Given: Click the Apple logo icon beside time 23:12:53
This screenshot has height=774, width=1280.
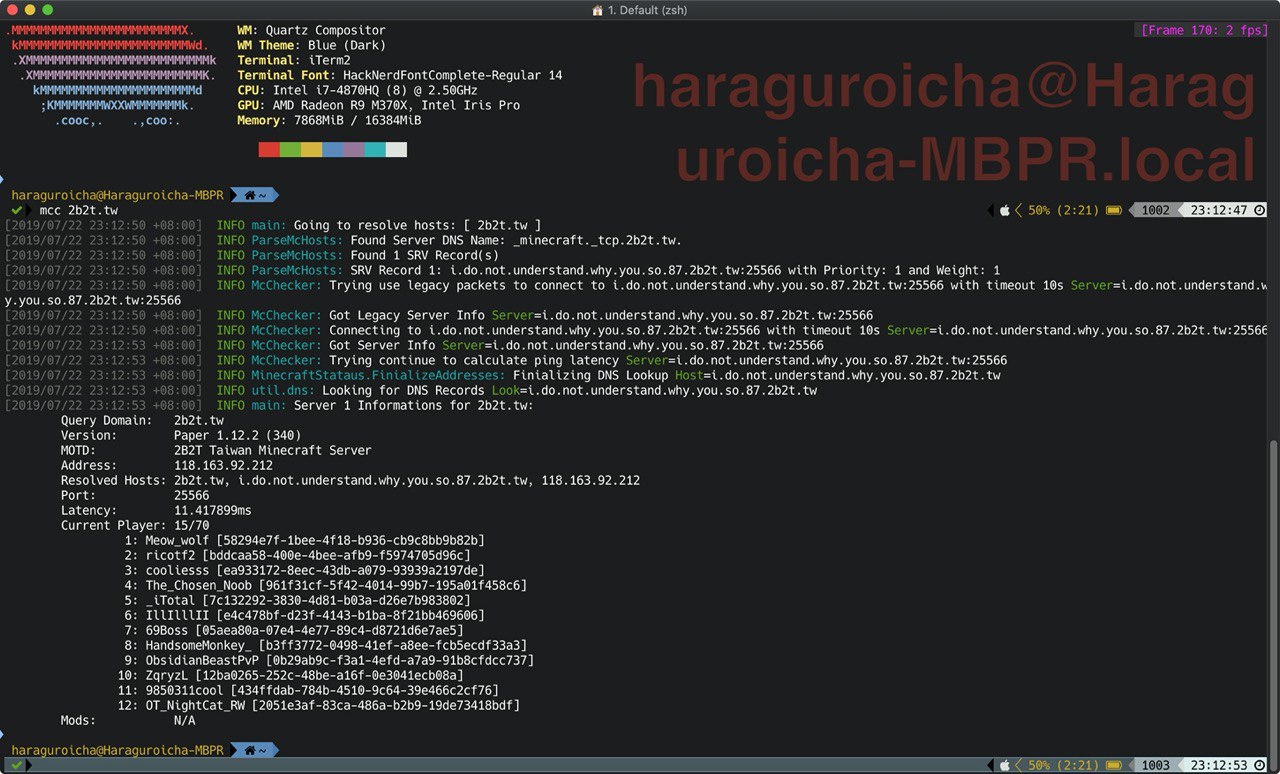Looking at the screenshot, I should pos(1005,765).
